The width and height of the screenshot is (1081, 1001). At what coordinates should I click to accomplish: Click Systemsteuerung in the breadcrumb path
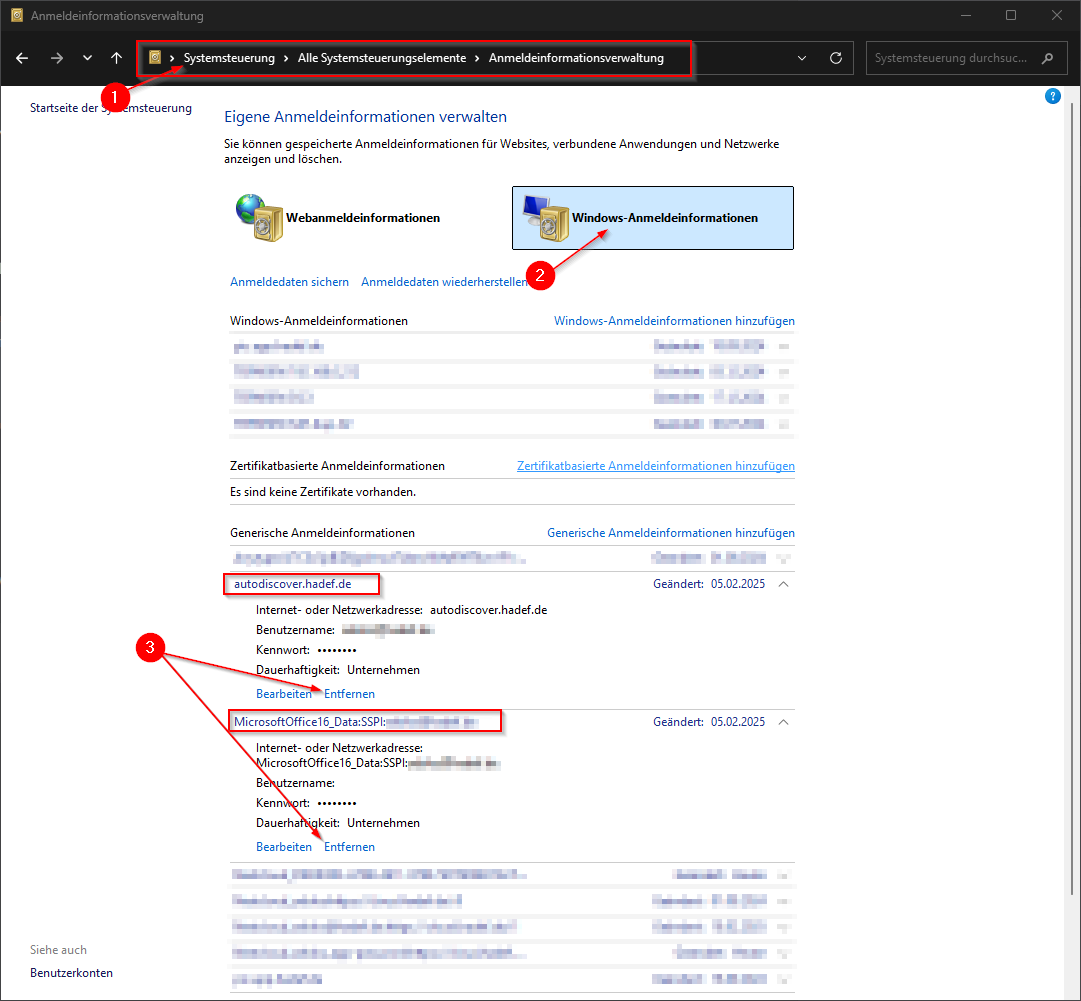tap(229, 58)
